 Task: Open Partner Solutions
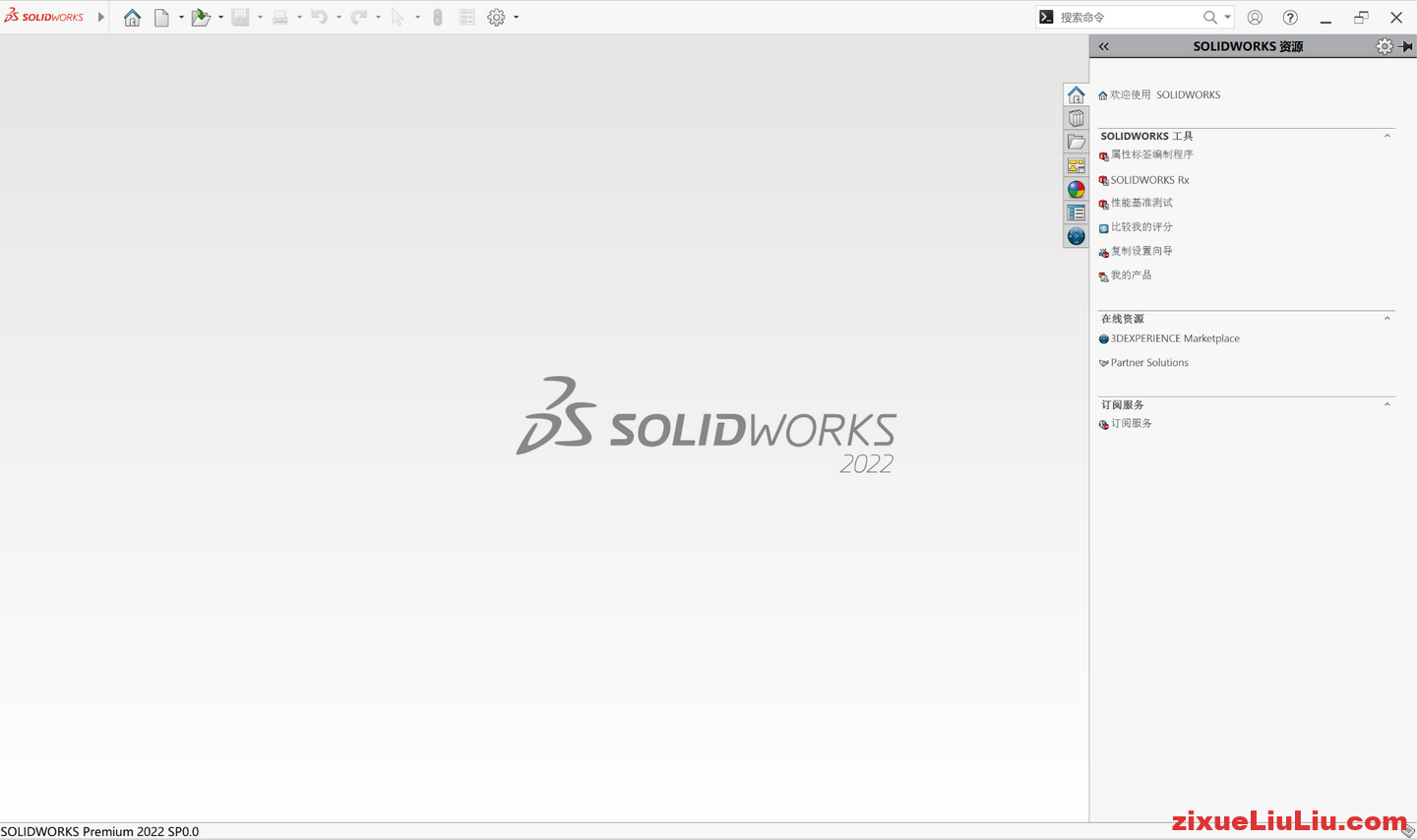click(x=1150, y=362)
